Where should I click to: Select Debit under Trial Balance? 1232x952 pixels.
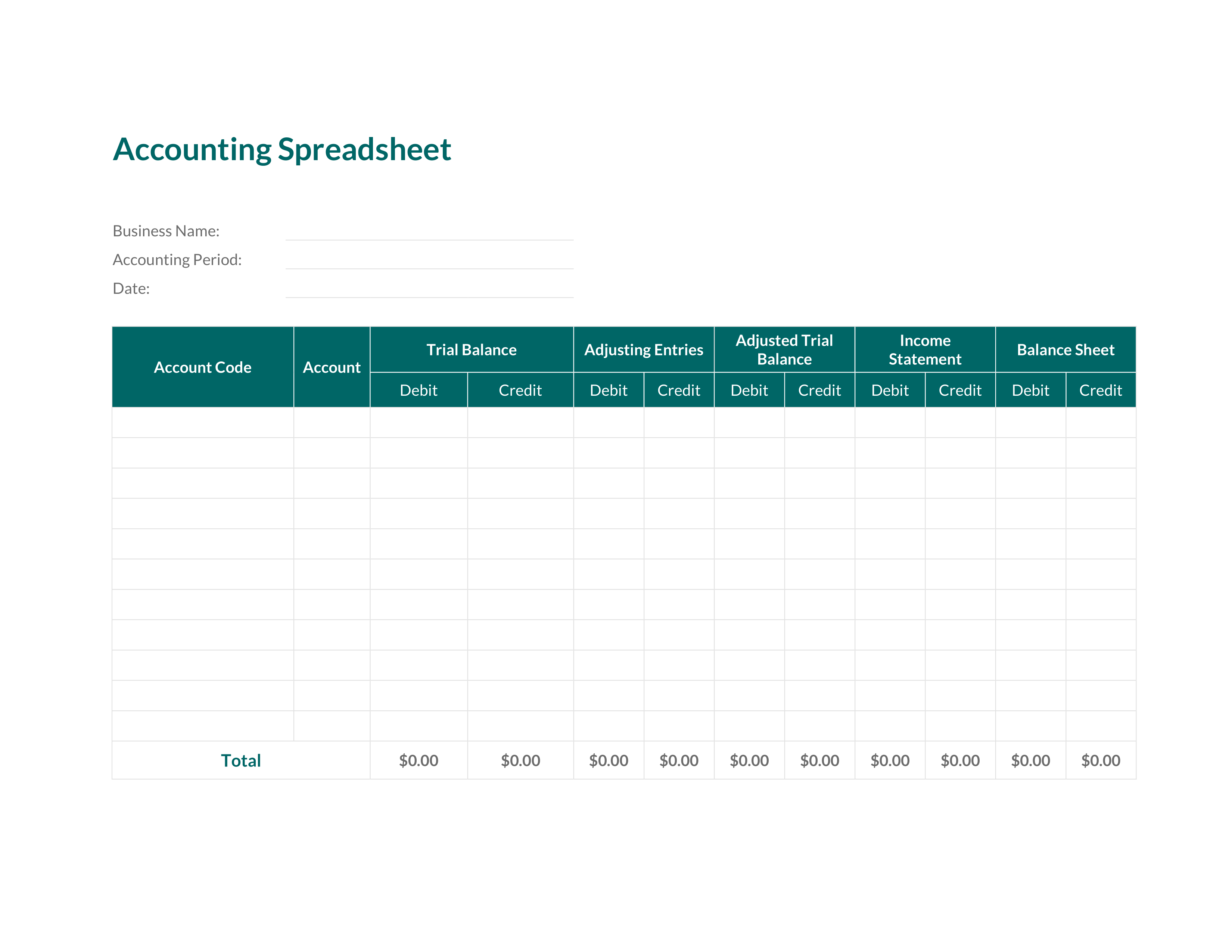pos(419,390)
